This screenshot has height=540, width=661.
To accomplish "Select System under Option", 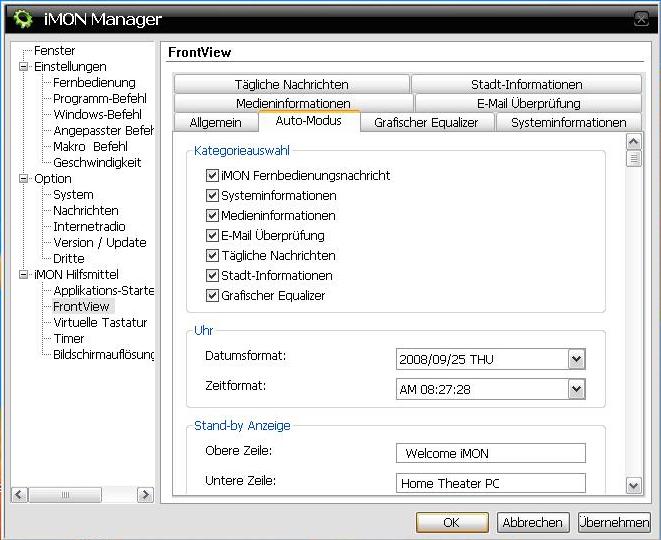I will pyautogui.click(x=73, y=195).
